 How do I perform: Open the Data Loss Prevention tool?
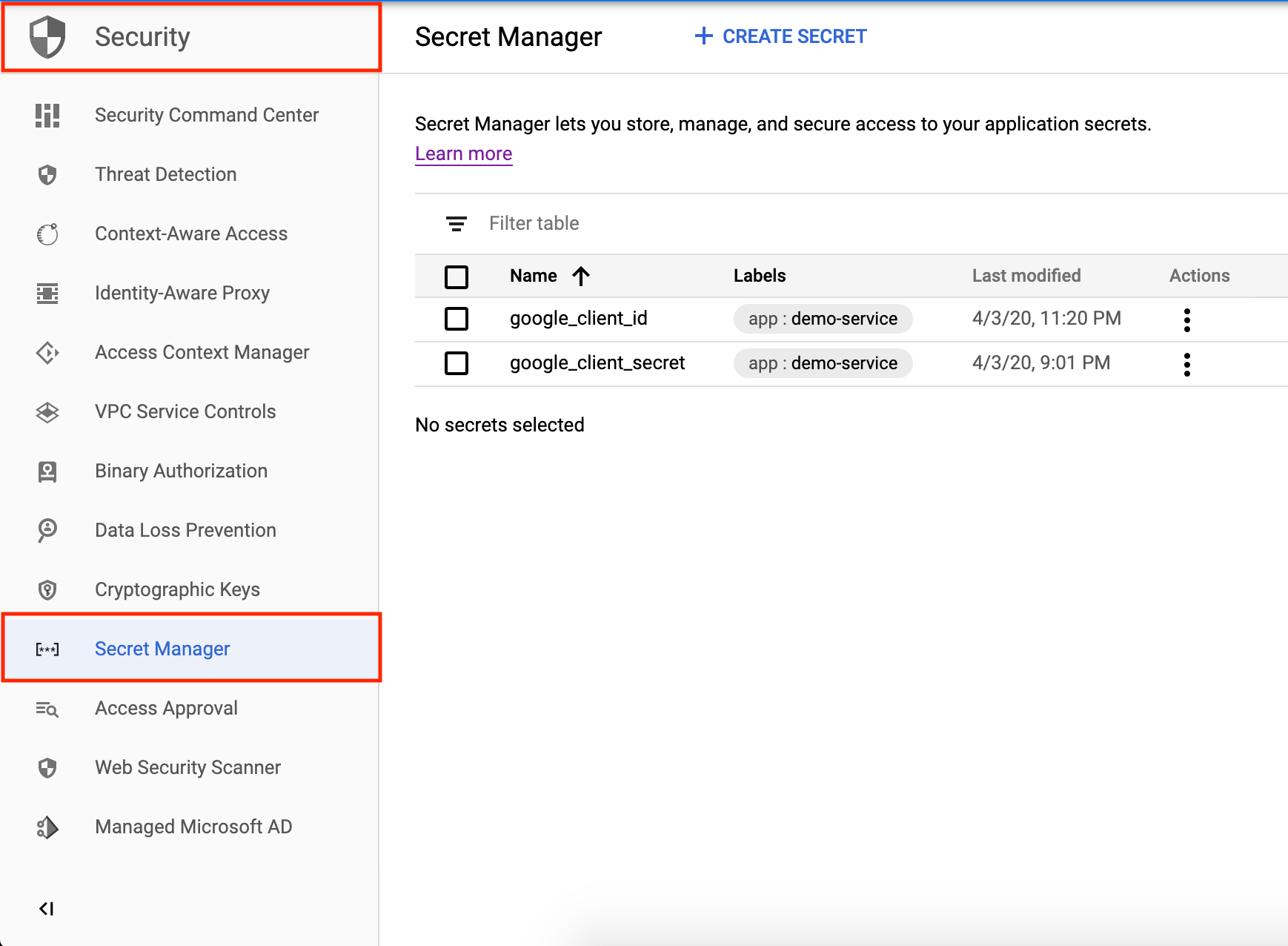click(185, 529)
